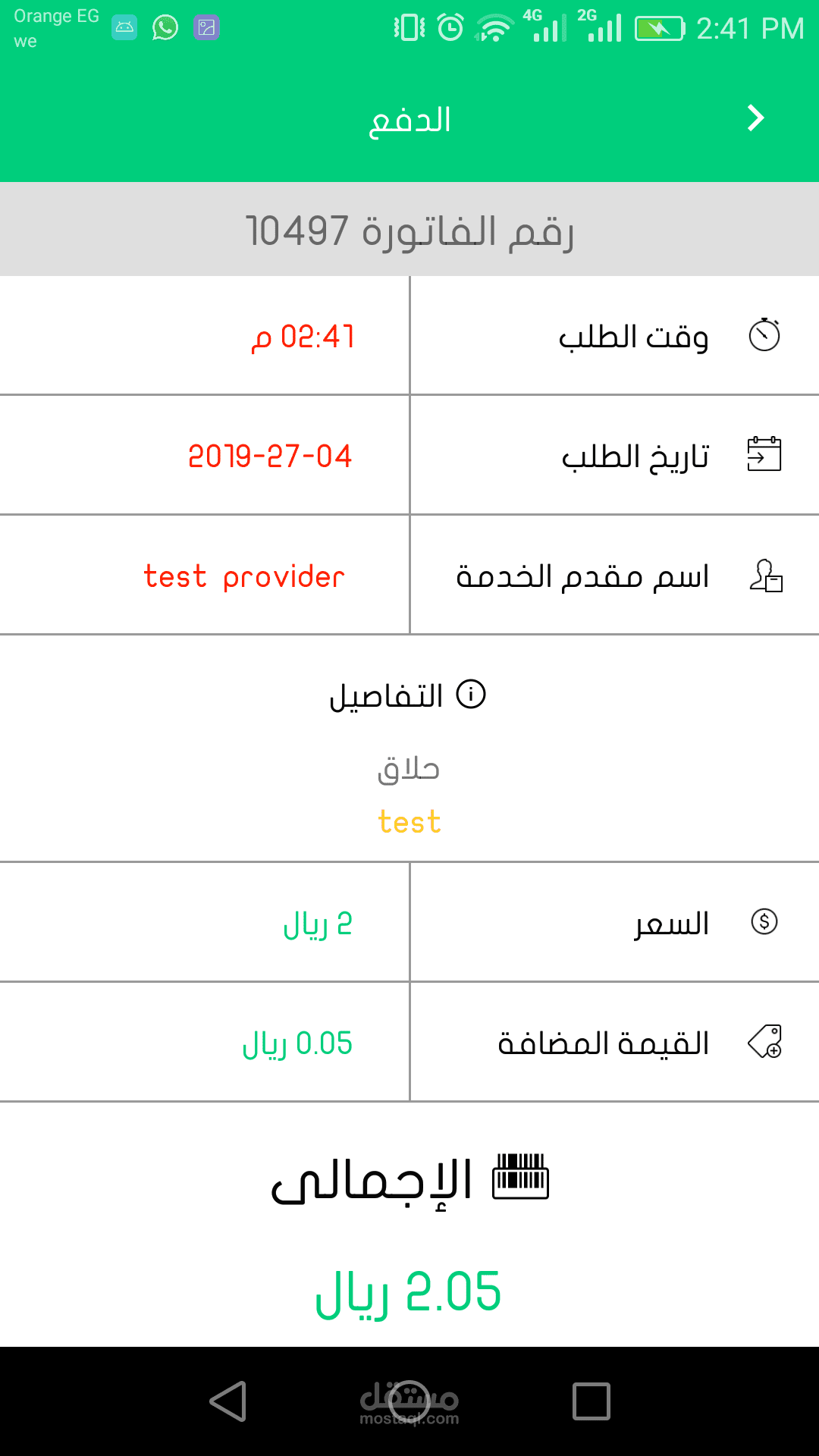Tap the alarm clock icon in the status bar
This screenshot has width=819, height=1456.
(450, 28)
